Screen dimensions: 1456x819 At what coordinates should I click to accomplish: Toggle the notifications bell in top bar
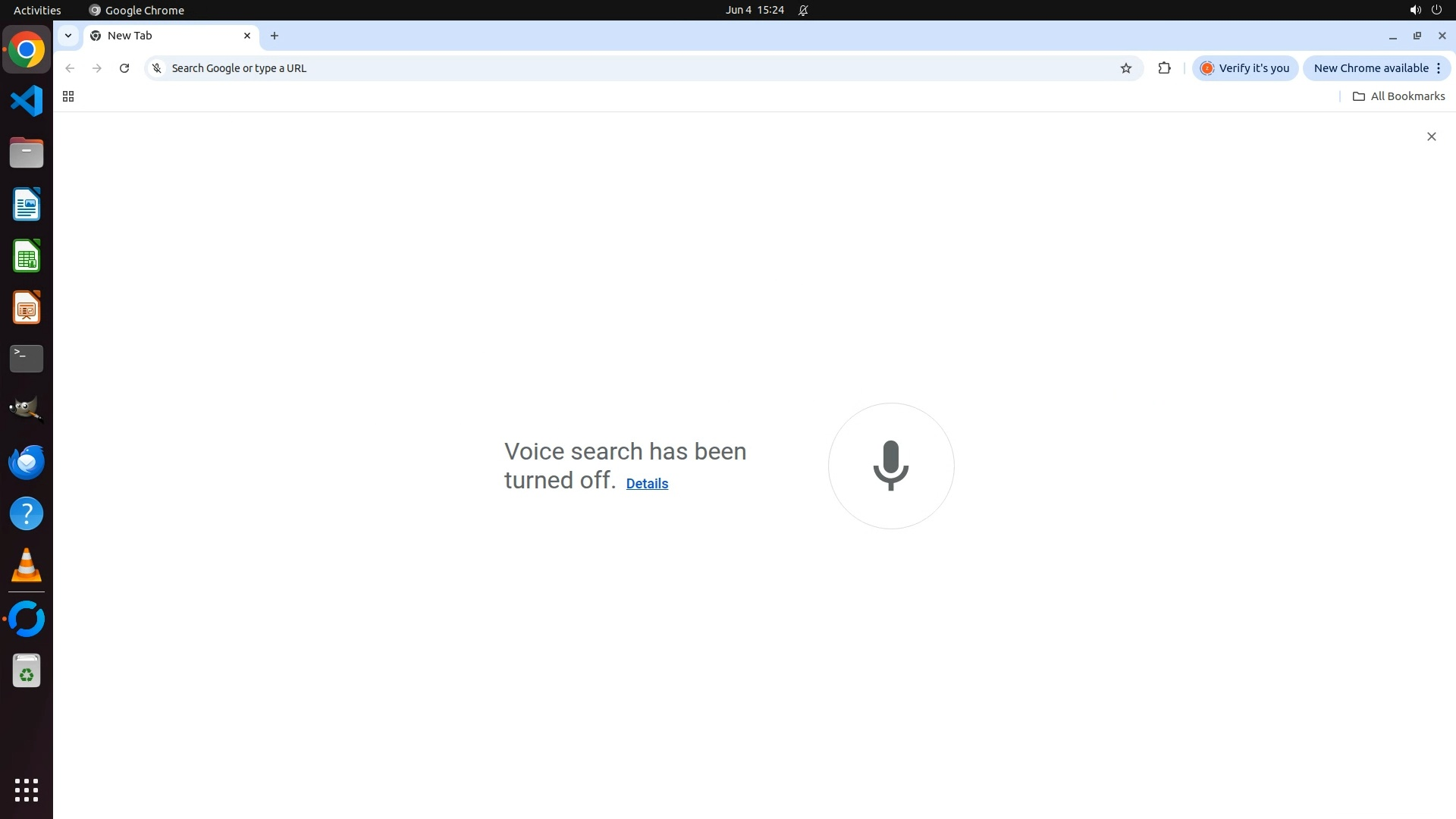pyautogui.click(x=804, y=11)
